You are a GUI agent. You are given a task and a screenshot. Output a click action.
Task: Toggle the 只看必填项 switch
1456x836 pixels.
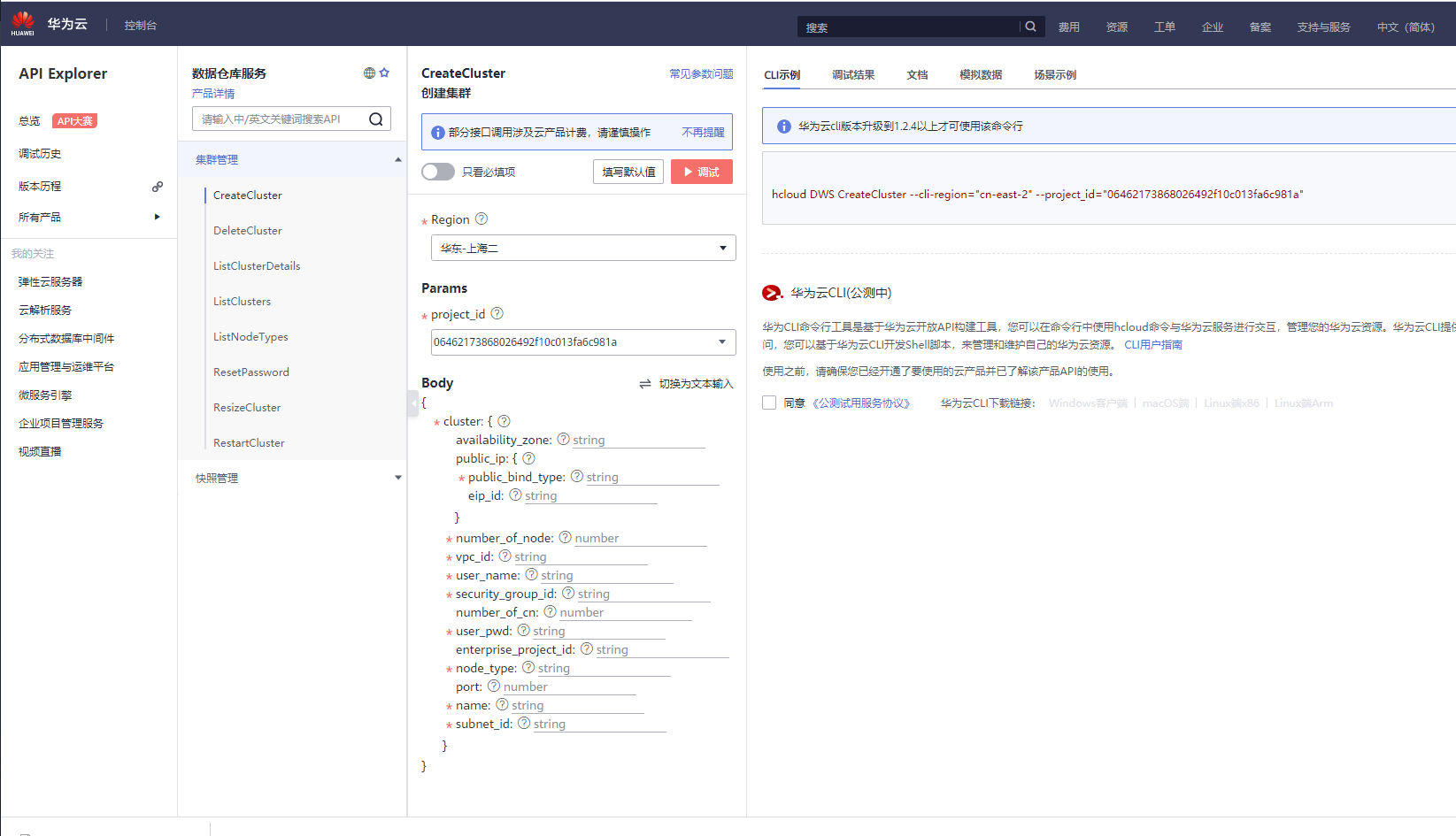(438, 172)
